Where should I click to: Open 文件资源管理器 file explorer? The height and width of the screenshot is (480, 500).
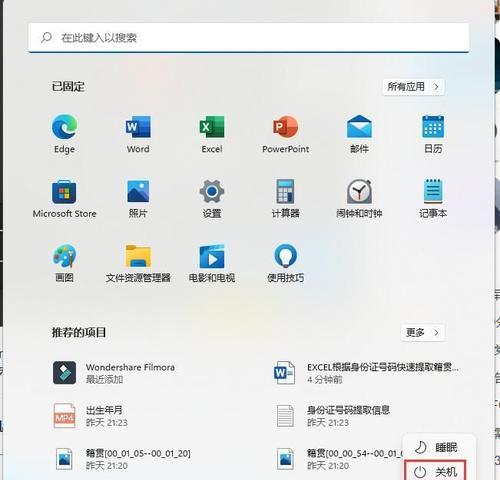[138, 256]
